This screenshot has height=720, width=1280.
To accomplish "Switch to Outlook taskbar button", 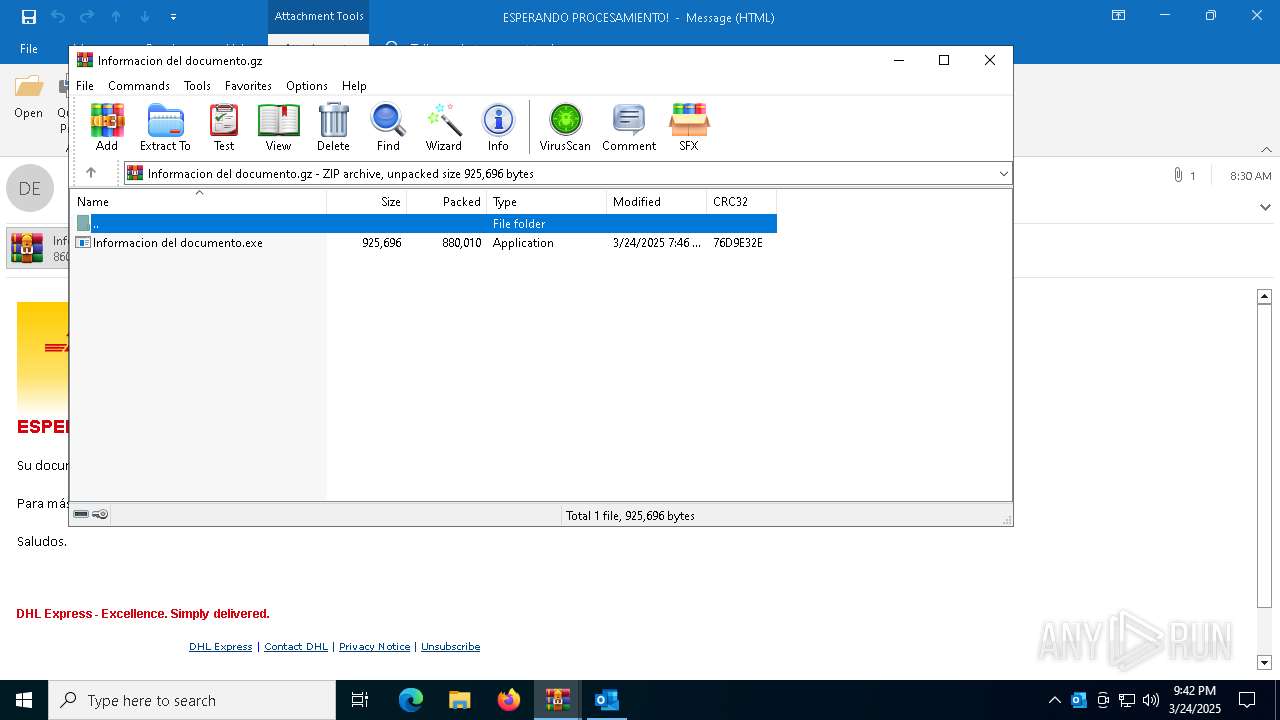I will pos(607,700).
